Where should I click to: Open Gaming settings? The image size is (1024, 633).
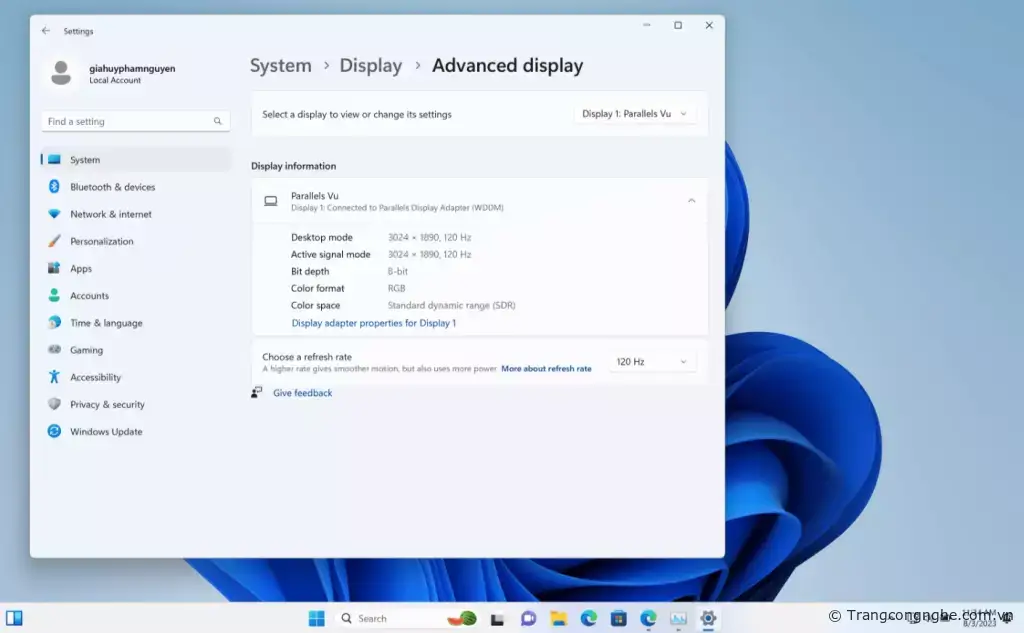coord(86,350)
